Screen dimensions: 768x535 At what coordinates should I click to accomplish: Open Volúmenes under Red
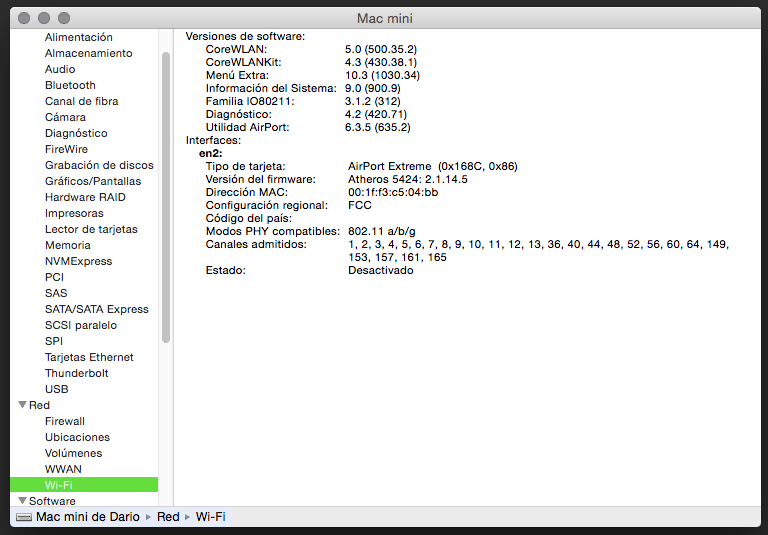click(73, 453)
